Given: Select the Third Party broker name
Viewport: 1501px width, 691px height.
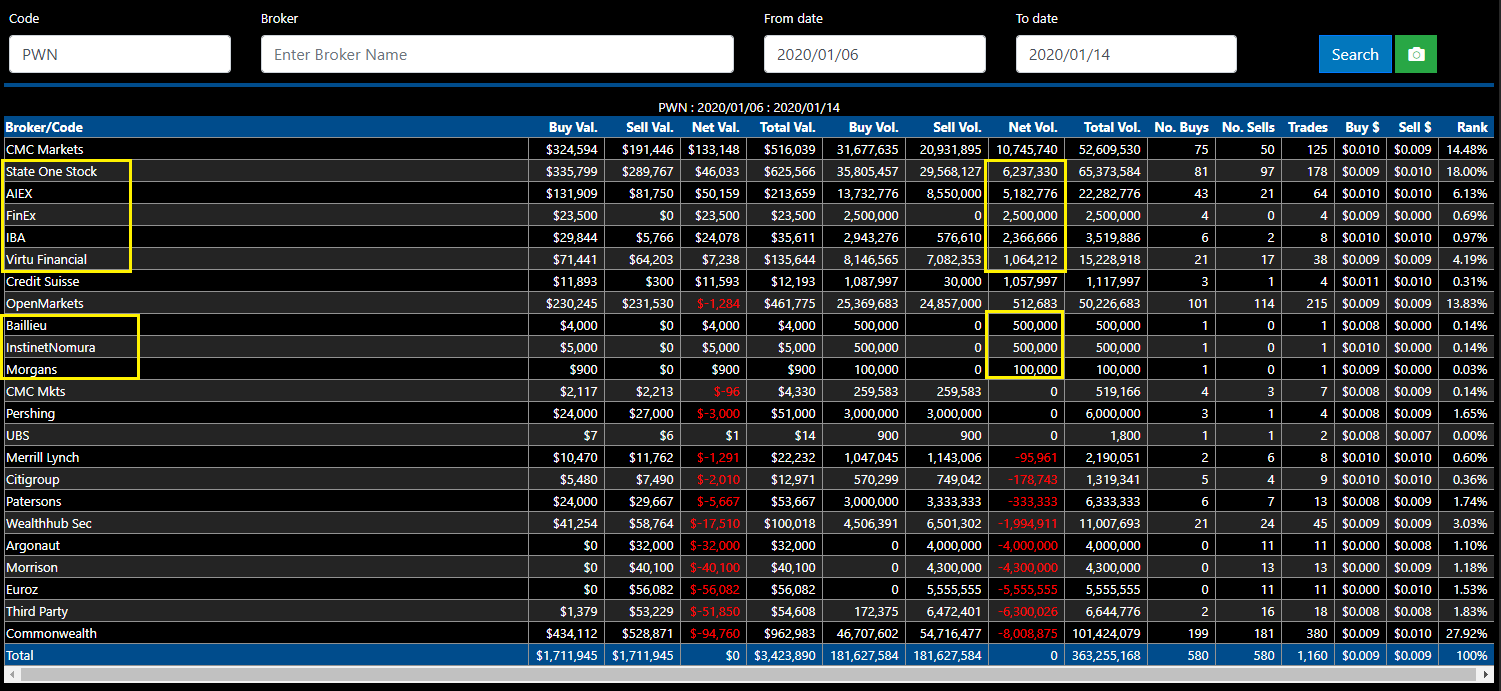Looking at the screenshot, I should pos(36,611).
